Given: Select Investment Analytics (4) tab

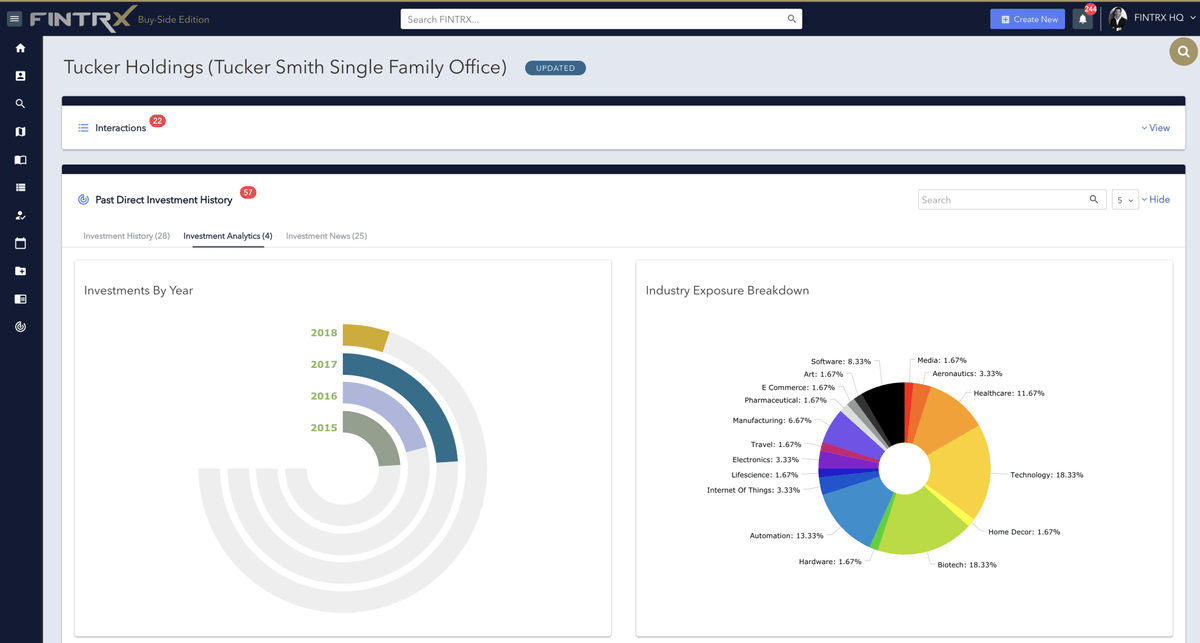Looking at the screenshot, I should coord(228,236).
